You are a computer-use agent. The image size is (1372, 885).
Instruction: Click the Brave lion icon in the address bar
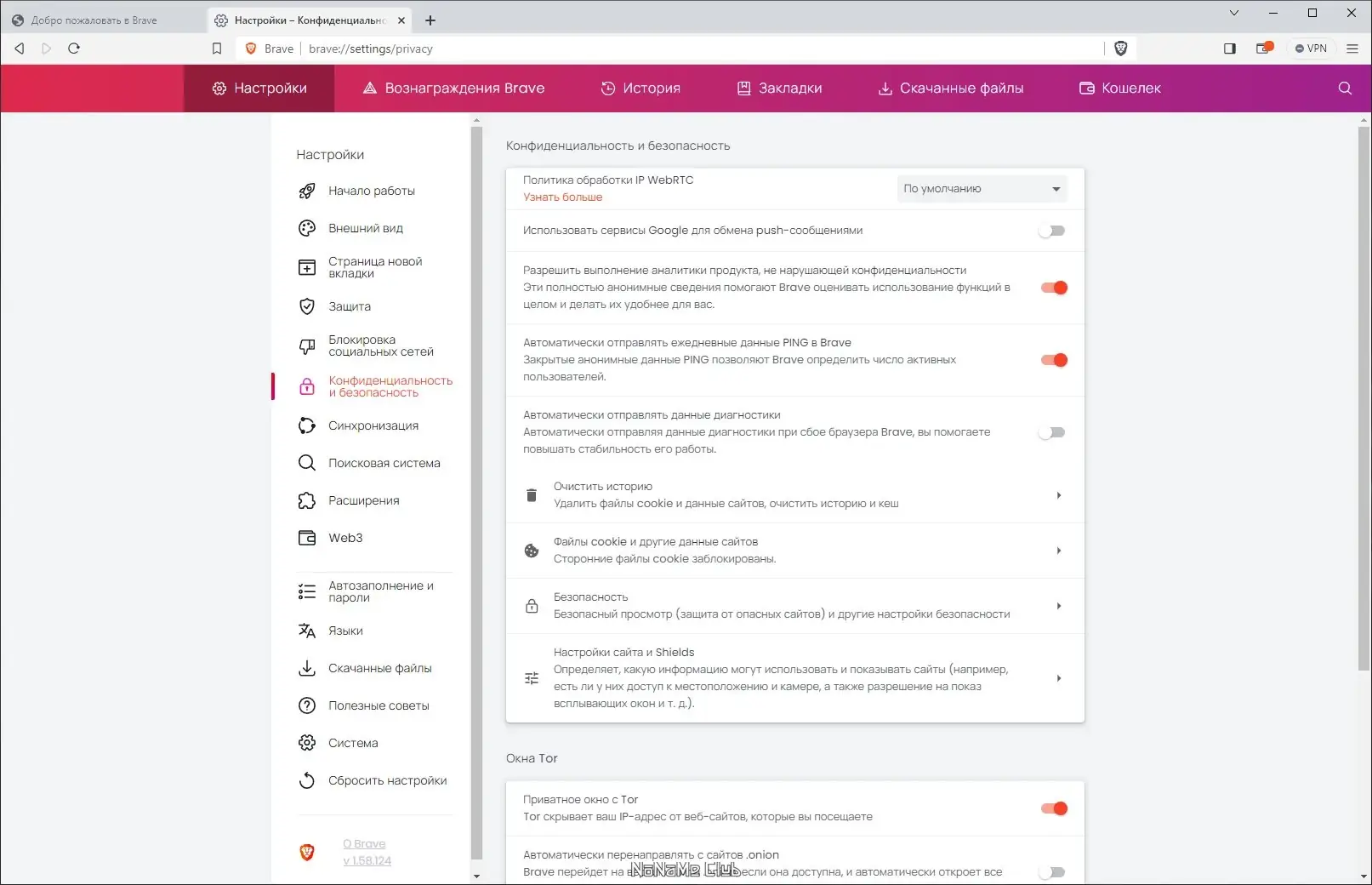click(251, 49)
